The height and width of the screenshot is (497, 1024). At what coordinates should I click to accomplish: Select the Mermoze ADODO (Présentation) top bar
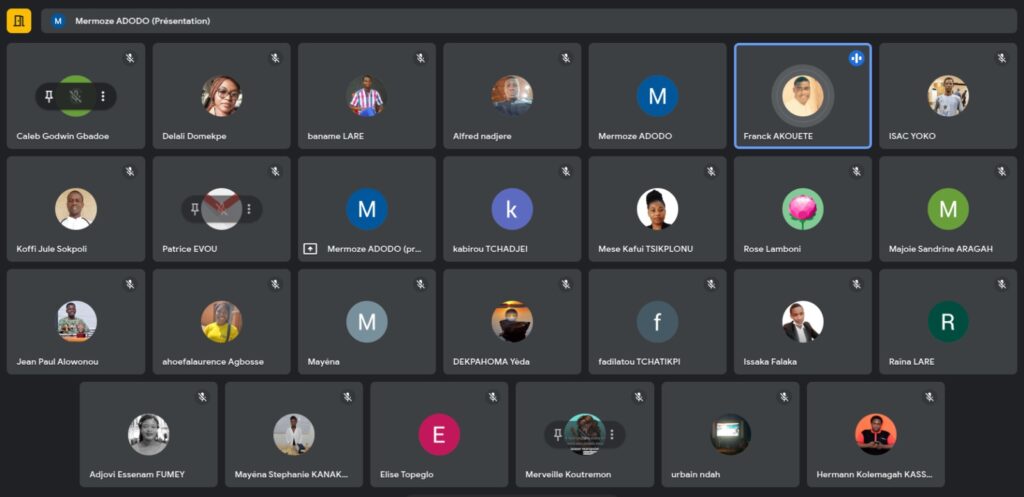pyautogui.click(x=530, y=20)
